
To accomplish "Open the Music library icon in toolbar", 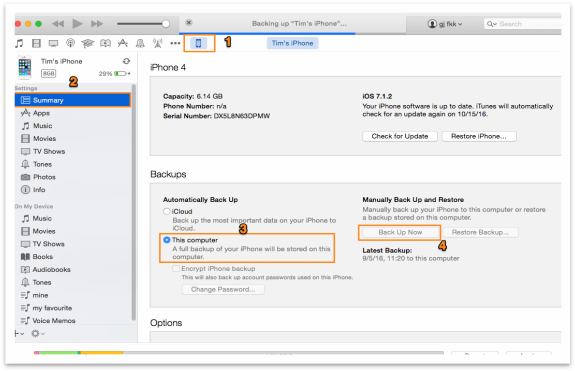I will (x=19, y=43).
